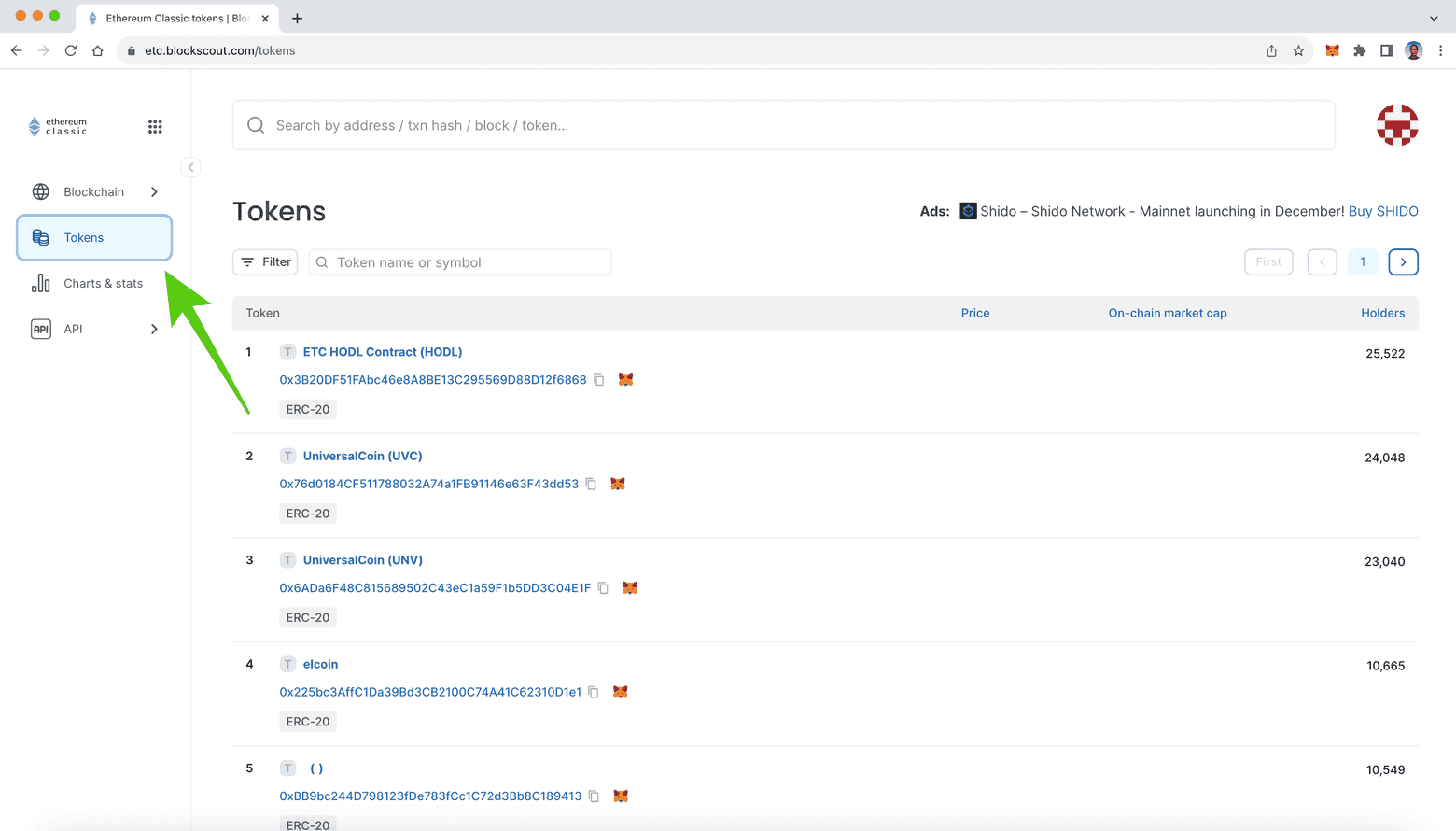Open the network apps grid menu icon
Viewport: 1456px width, 831px height.
[155, 127]
